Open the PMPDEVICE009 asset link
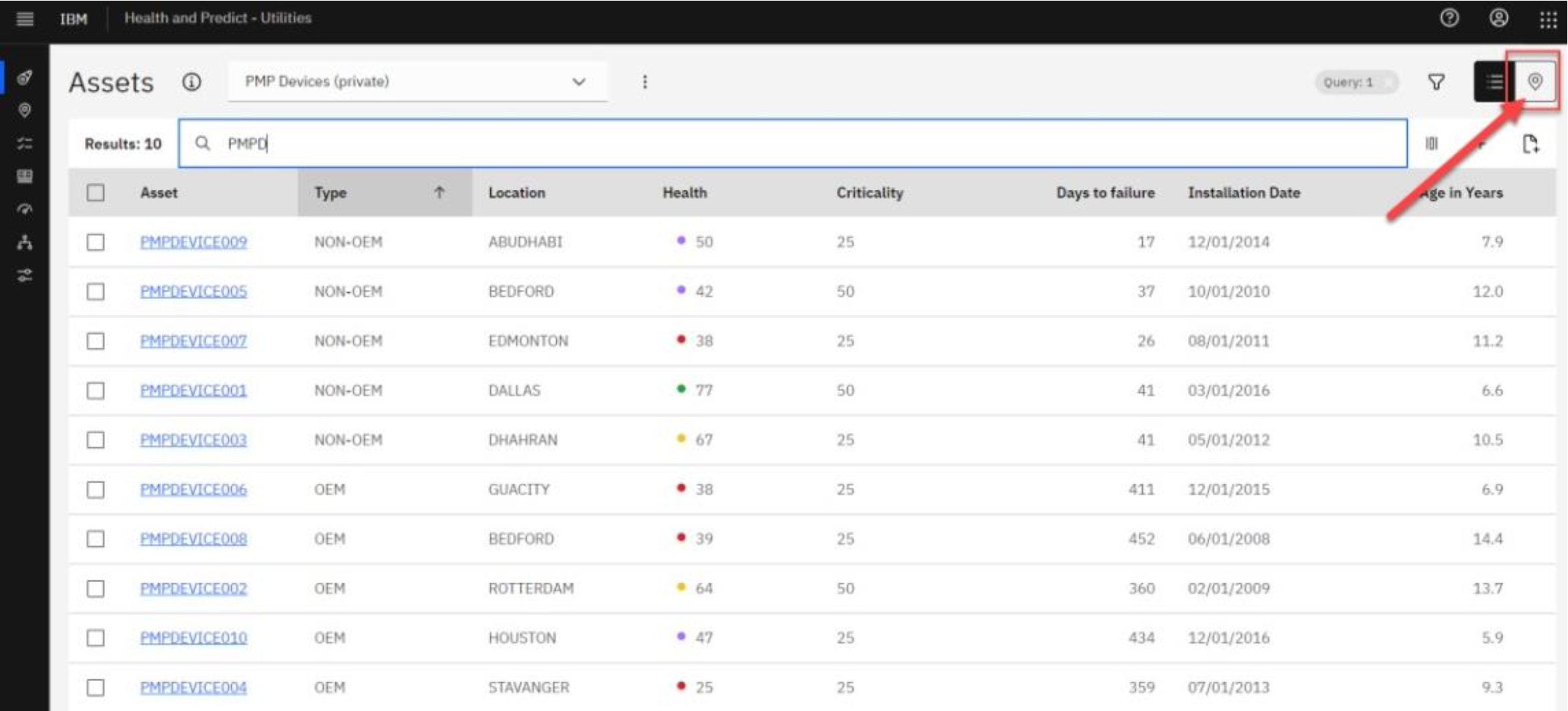This screenshot has width=1568, height=711. click(x=193, y=242)
